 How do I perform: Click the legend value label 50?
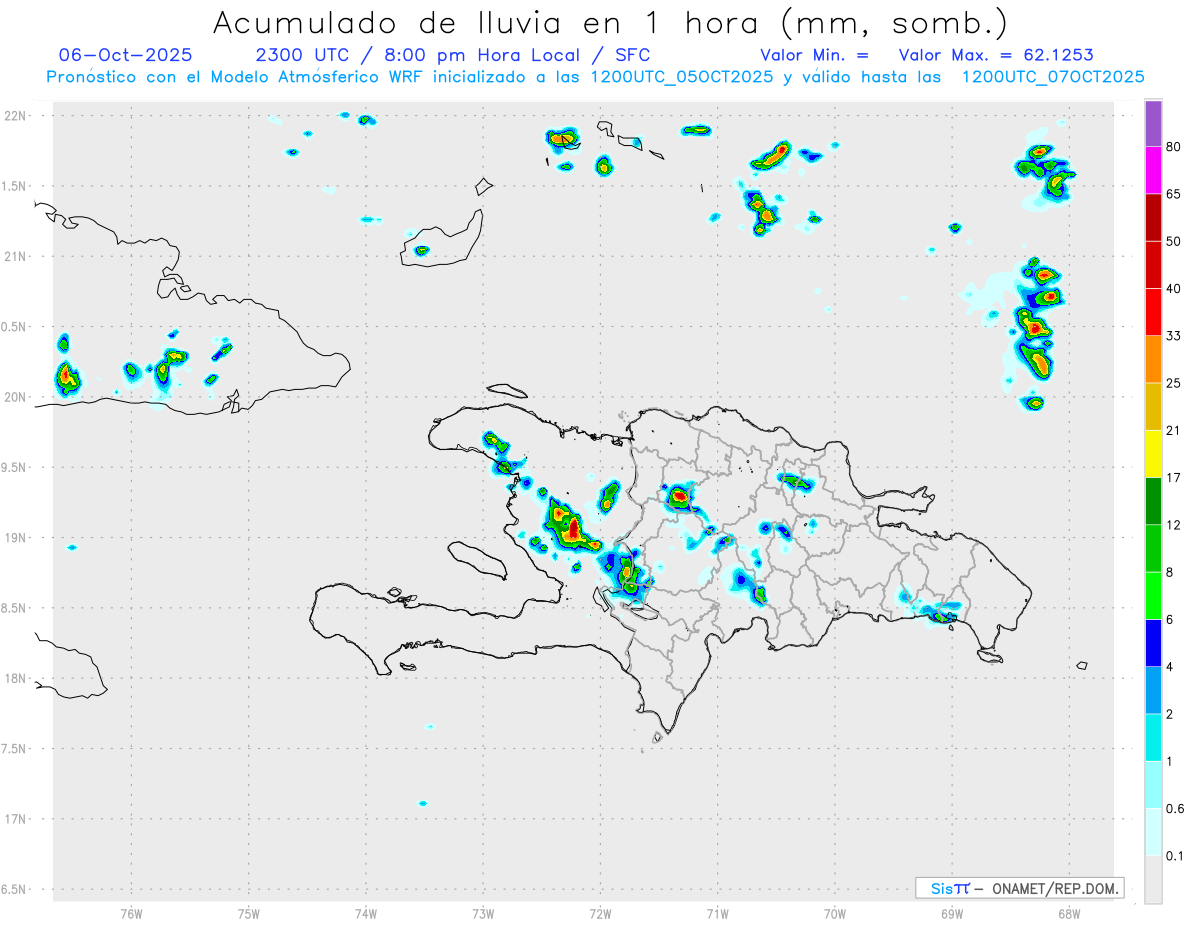tap(1174, 241)
